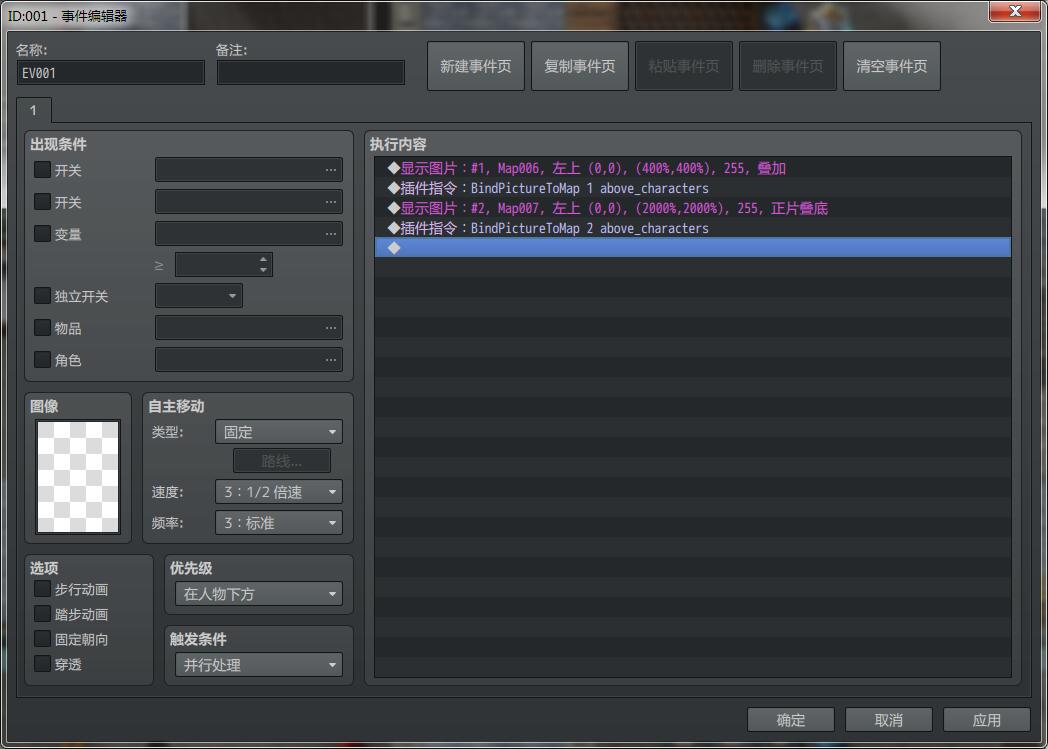Click the down arrow of the variable value spinner
Image resolution: width=1048 pixels, height=749 pixels.
coord(263,270)
